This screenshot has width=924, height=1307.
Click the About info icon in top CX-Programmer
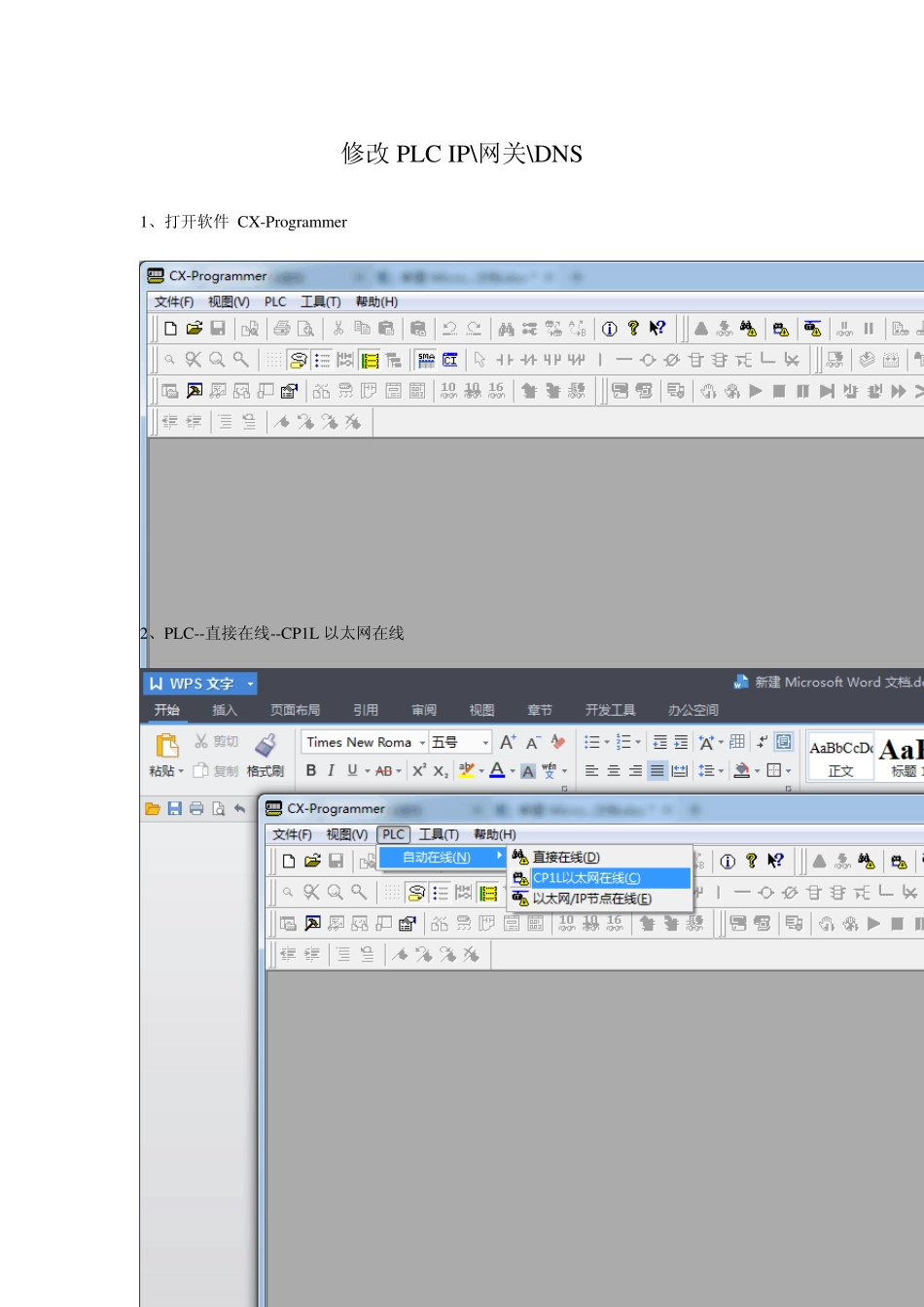[x=610, y=329]
